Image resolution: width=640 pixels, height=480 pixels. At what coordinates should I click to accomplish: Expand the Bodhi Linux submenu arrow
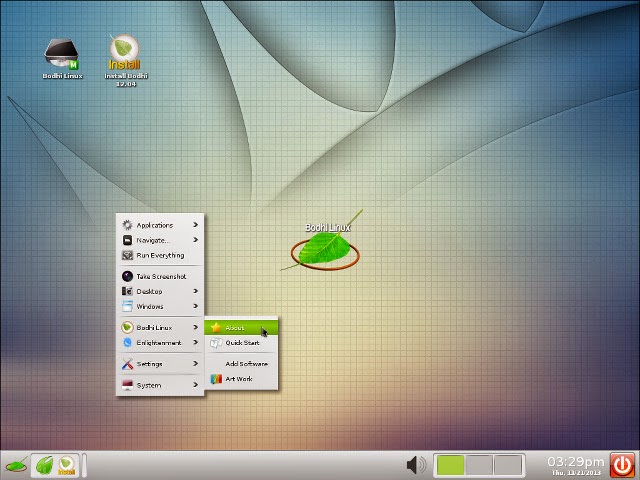coord(196,327)
